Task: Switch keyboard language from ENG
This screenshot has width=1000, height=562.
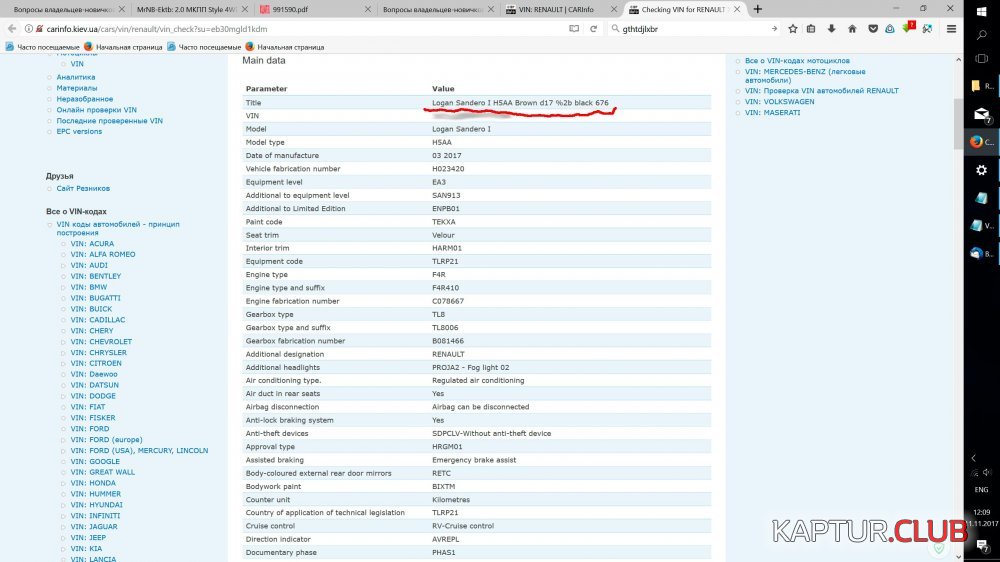Action: click(x=981, y=490)
